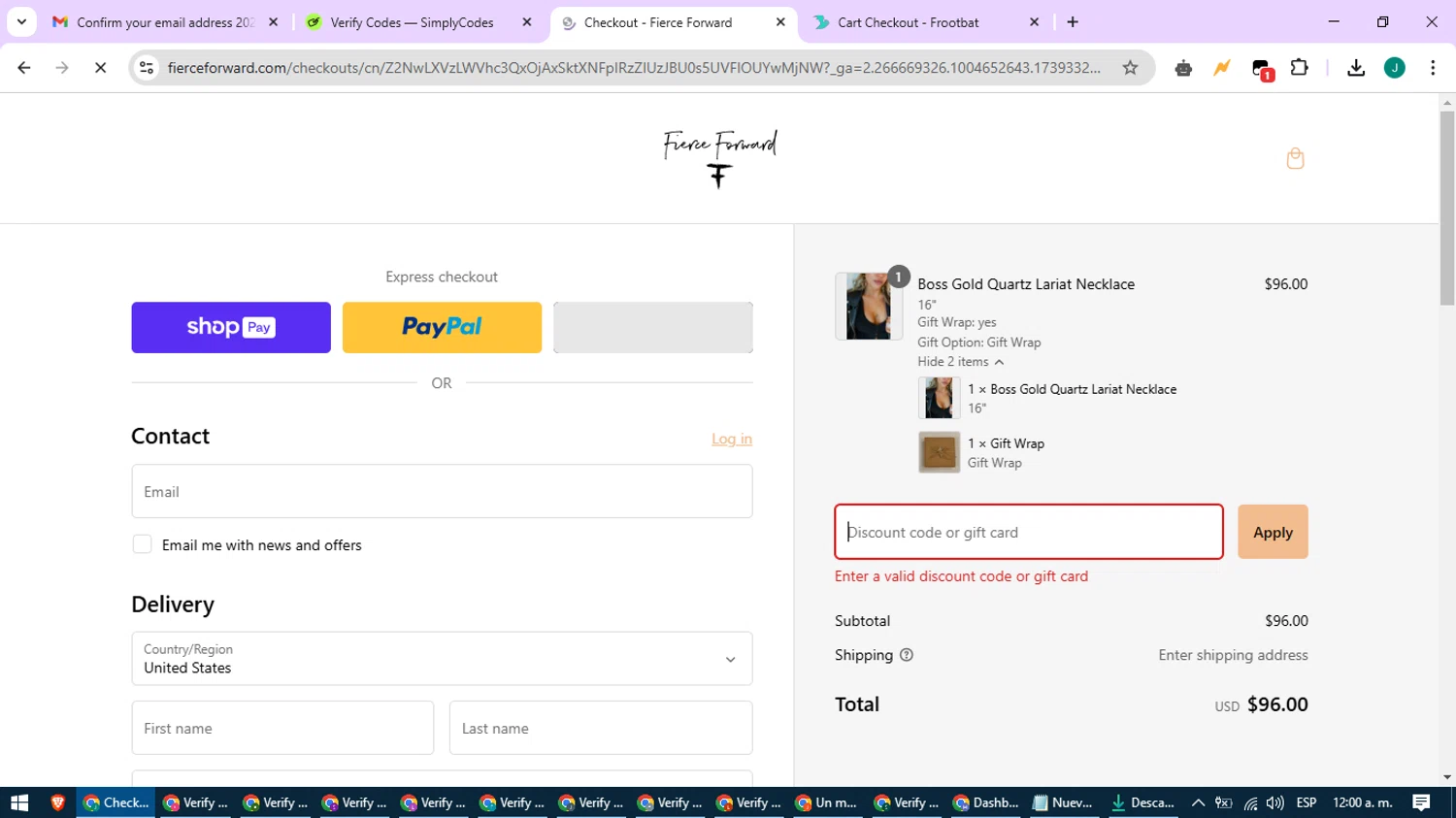Open the shopping bag cart icon
The height and width of the screenshot is (818, 1456).
[x=1295, y=158]
